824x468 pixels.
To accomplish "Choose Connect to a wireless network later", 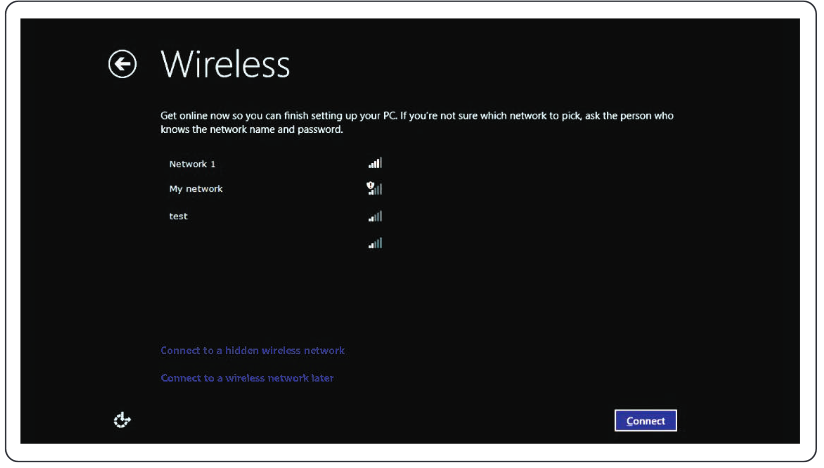I will click(247, 378).
